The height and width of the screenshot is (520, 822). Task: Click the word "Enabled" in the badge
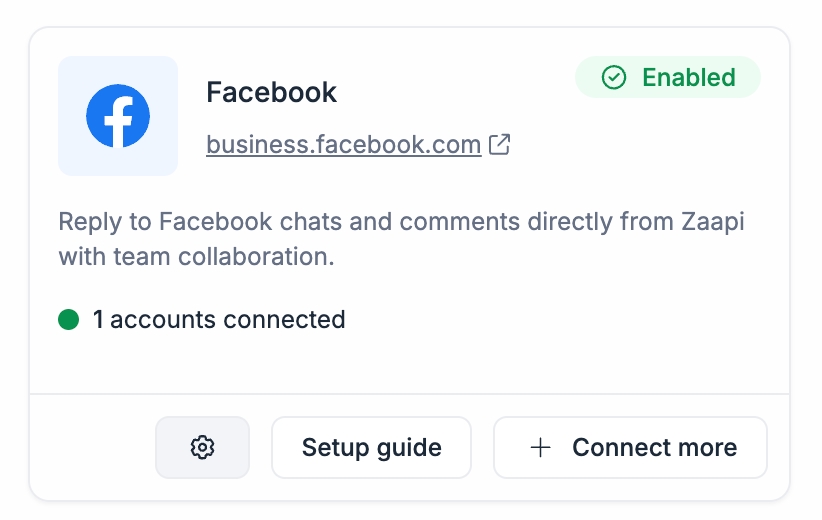click(x=688, y=78)
